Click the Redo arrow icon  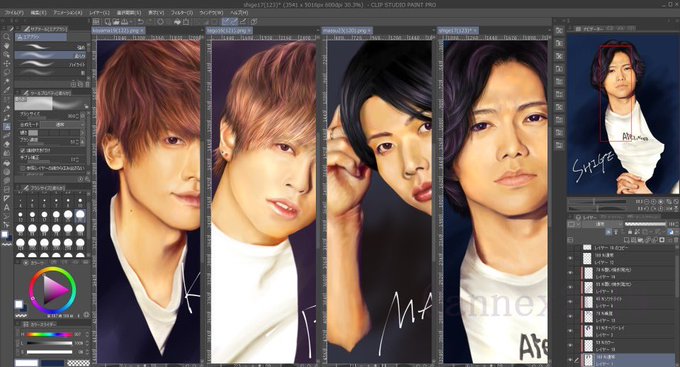coord(150,21)
